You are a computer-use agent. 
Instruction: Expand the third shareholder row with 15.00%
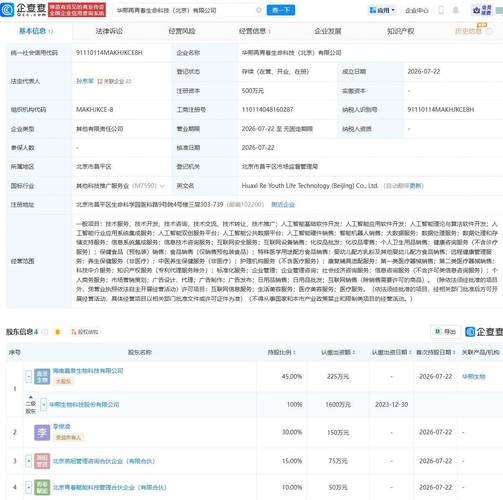coord(29,461)
